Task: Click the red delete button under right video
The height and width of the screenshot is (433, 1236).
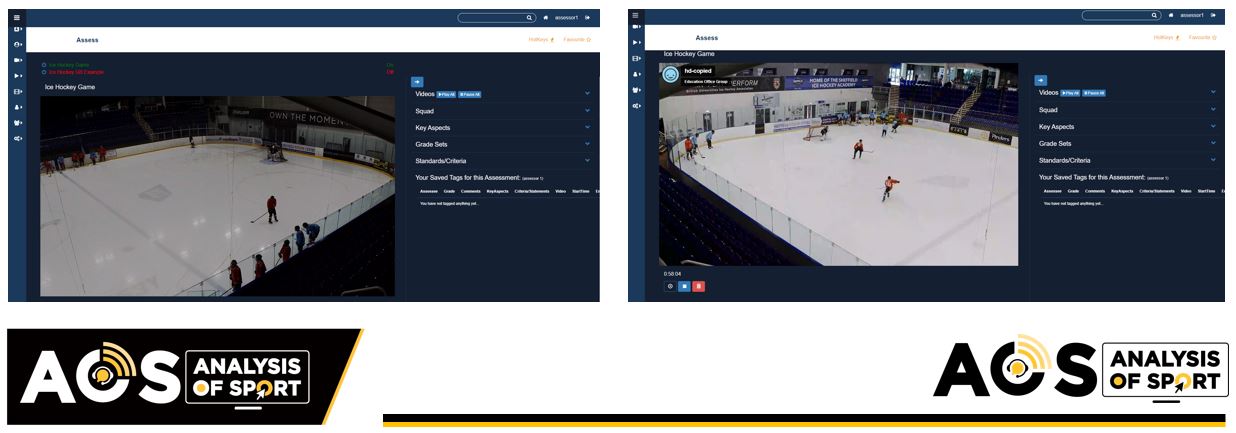Action: [x=698, y=286]
